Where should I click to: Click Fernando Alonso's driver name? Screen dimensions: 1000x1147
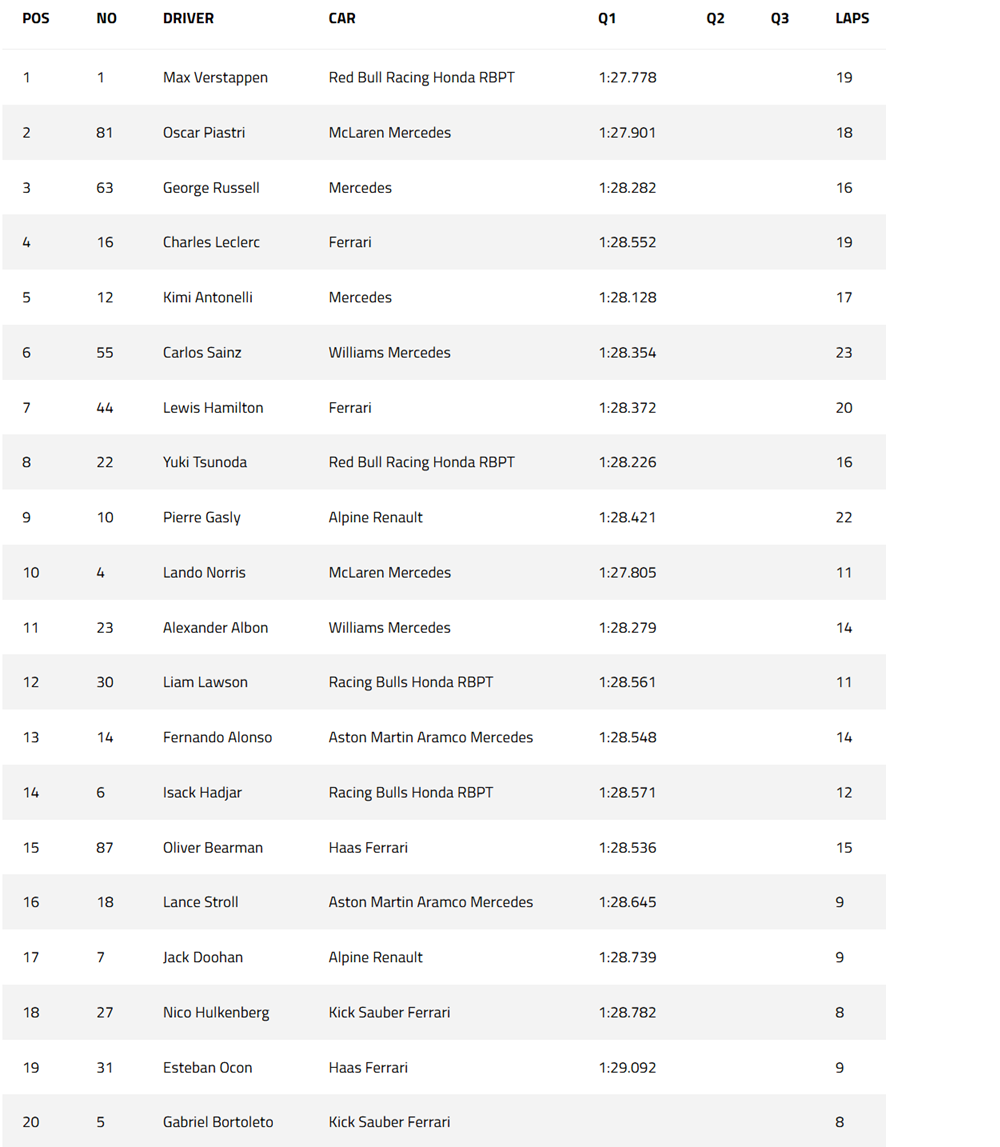point(217,738)
